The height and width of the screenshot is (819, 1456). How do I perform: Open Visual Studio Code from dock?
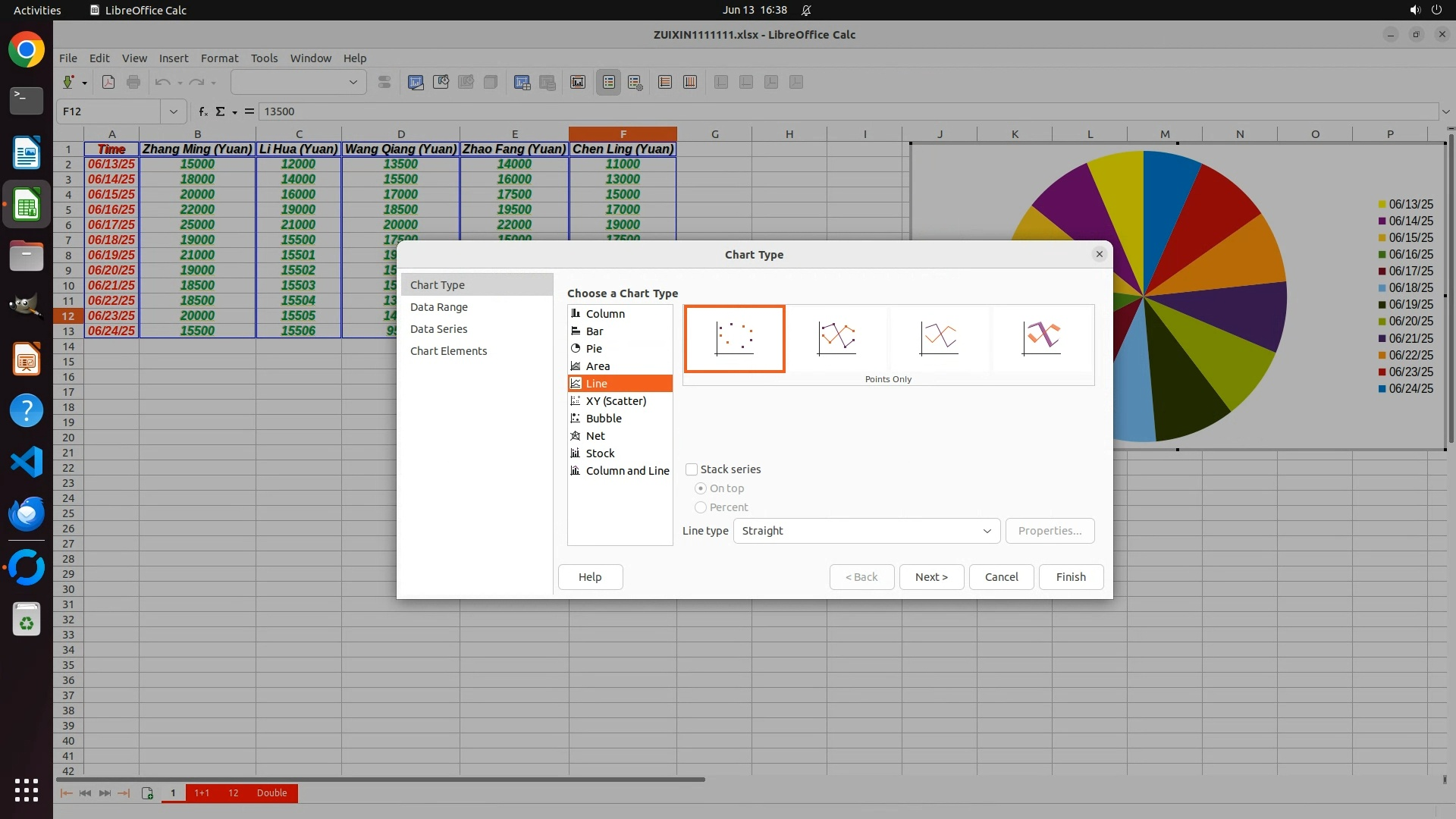[x=27, y=462]
